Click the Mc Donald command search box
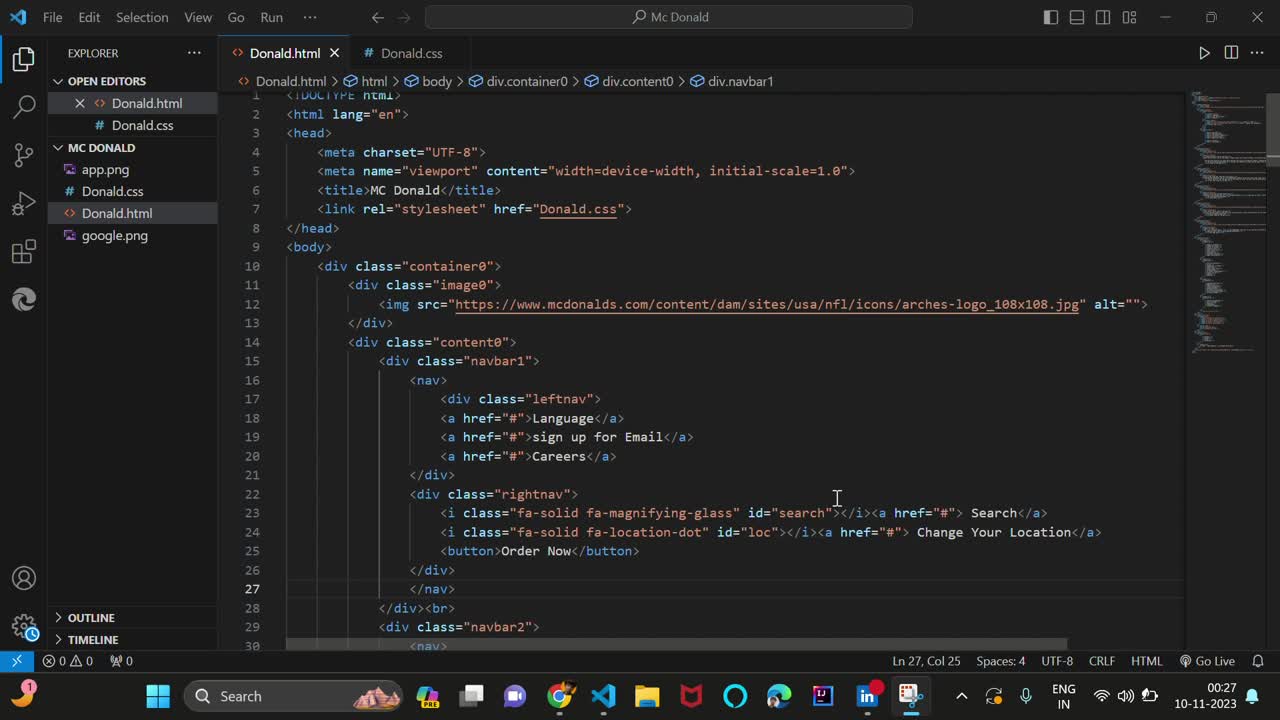Viewport: 1280px width, 720px height. [x=668, y=17]
